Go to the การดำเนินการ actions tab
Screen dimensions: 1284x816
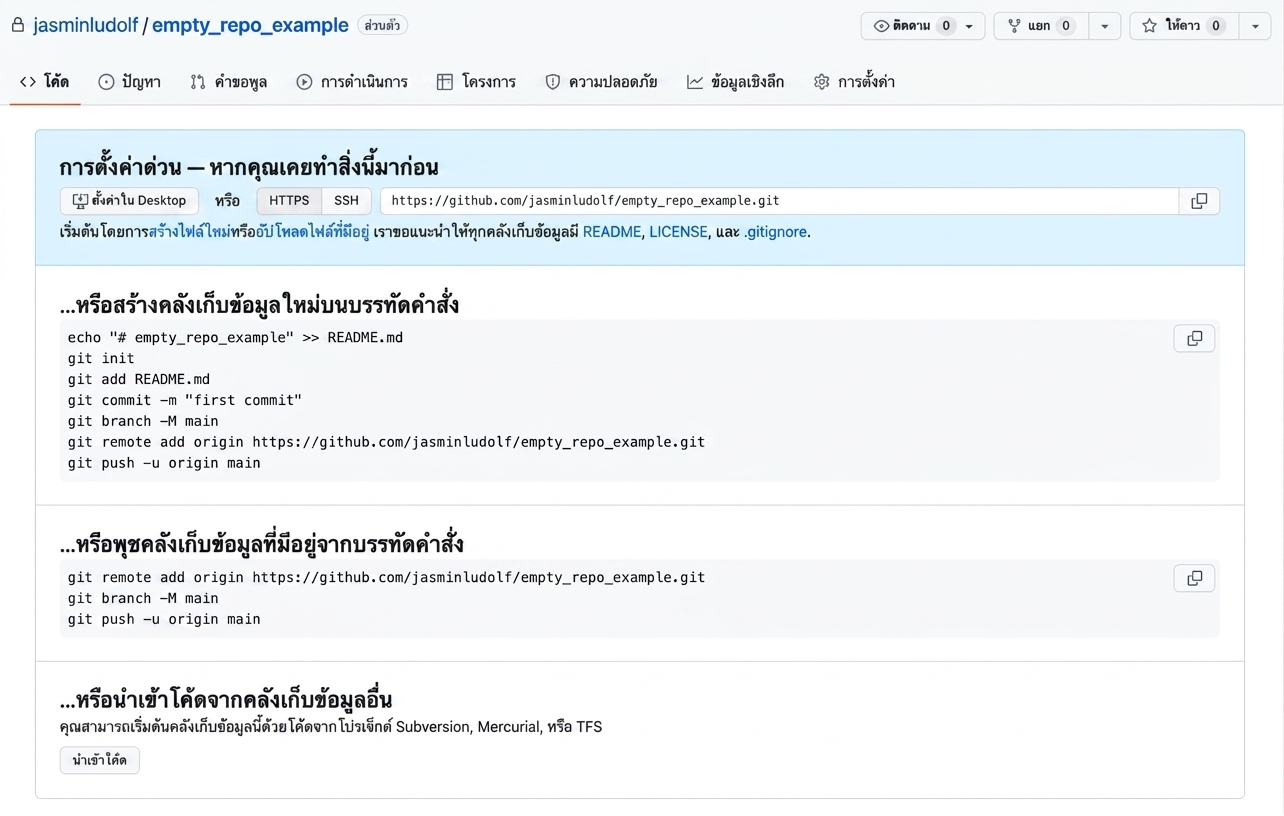[x=352, y=82]
